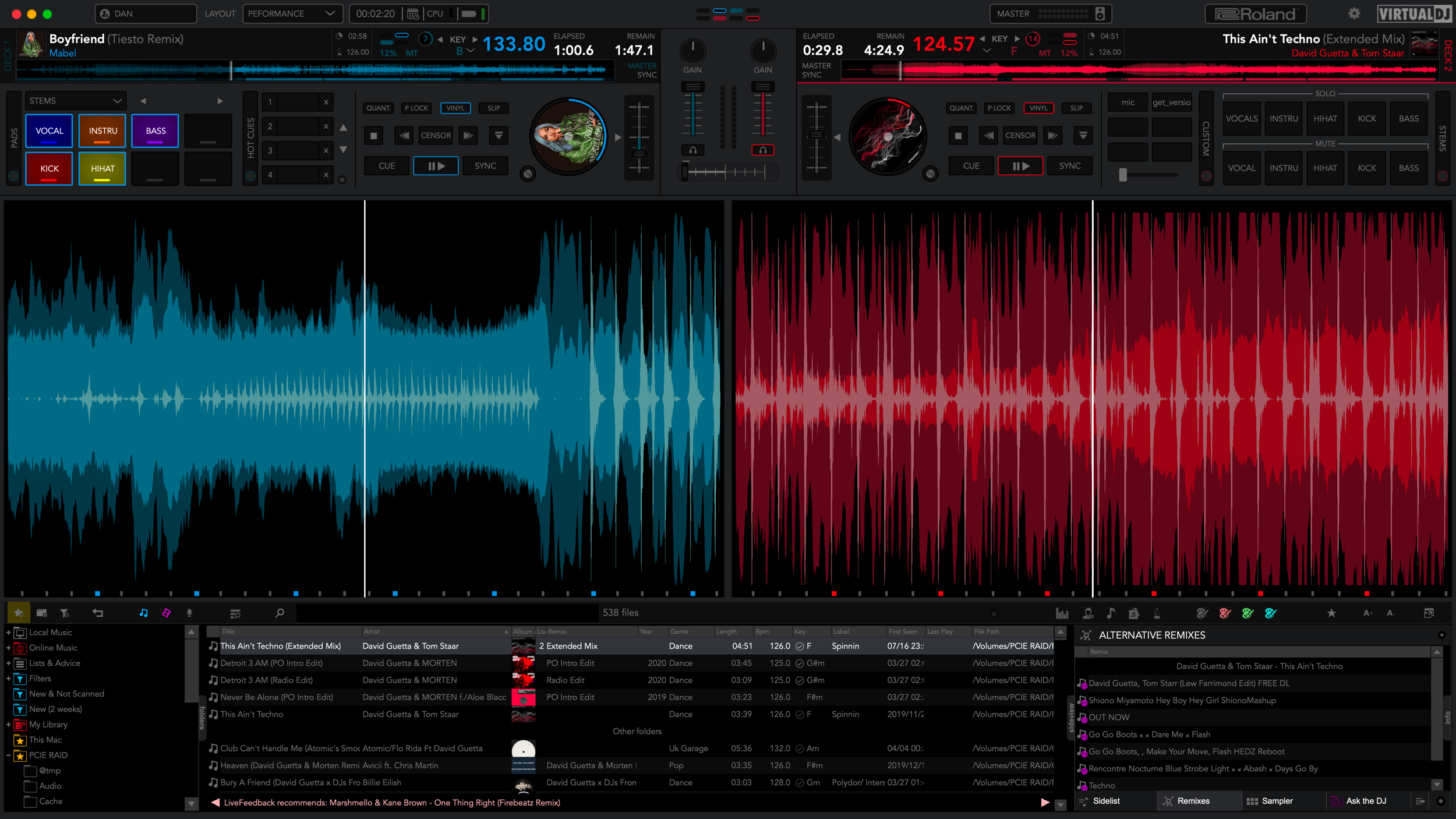Click the red color palette icon
This screenshot has height=819, width=1456.
(x=1225, y=613)
